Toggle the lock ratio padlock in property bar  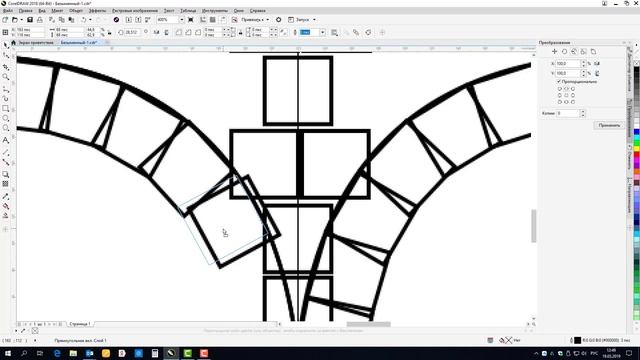[x=109, y=32]
